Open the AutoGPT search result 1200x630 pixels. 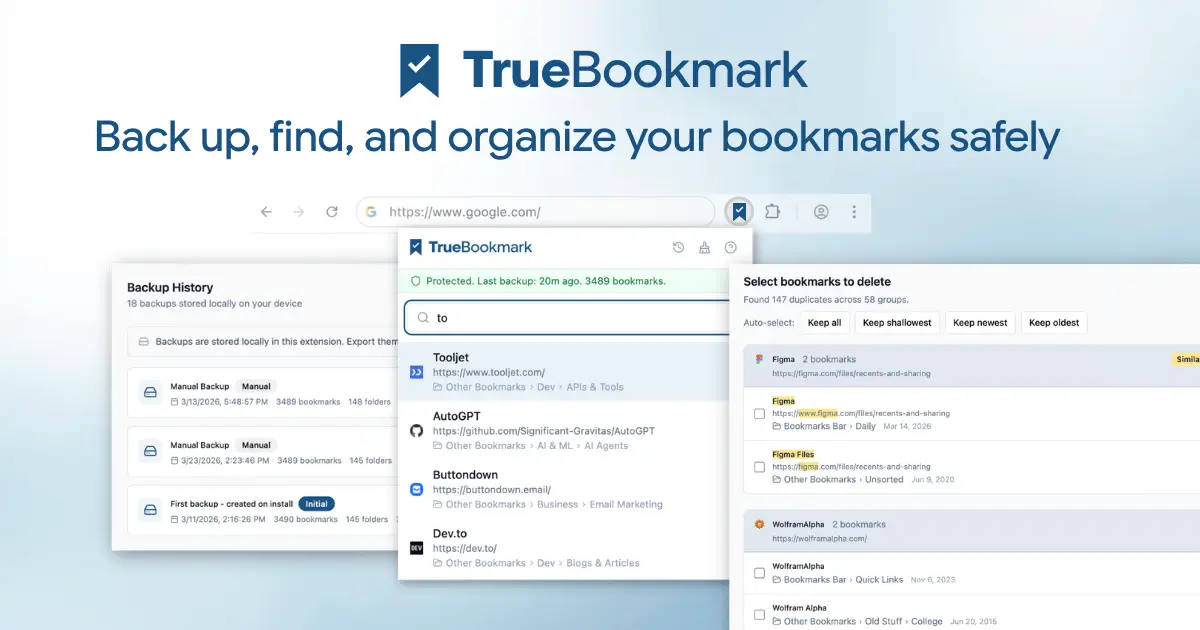[565, 430]
